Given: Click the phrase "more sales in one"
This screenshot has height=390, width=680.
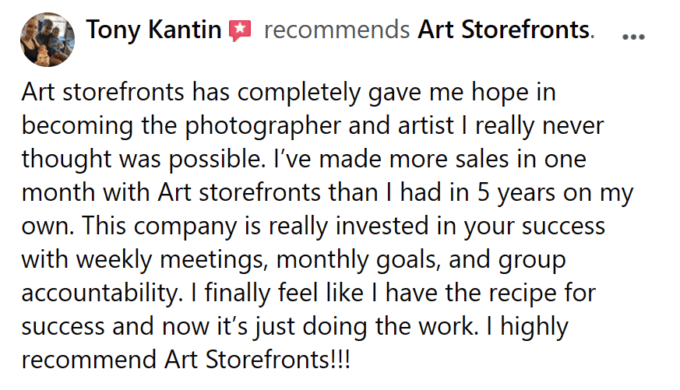Looking at the screenshot, I should [487, 160].
